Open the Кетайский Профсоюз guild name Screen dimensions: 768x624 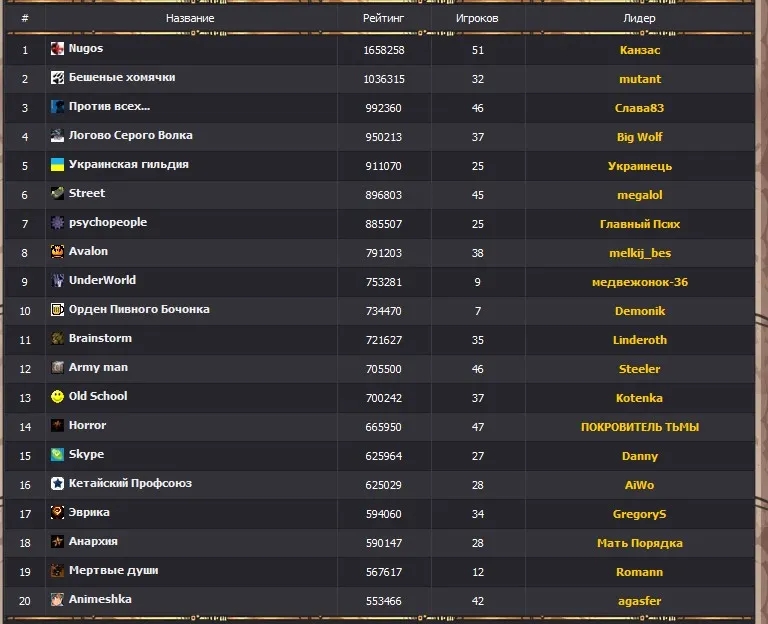130,483
